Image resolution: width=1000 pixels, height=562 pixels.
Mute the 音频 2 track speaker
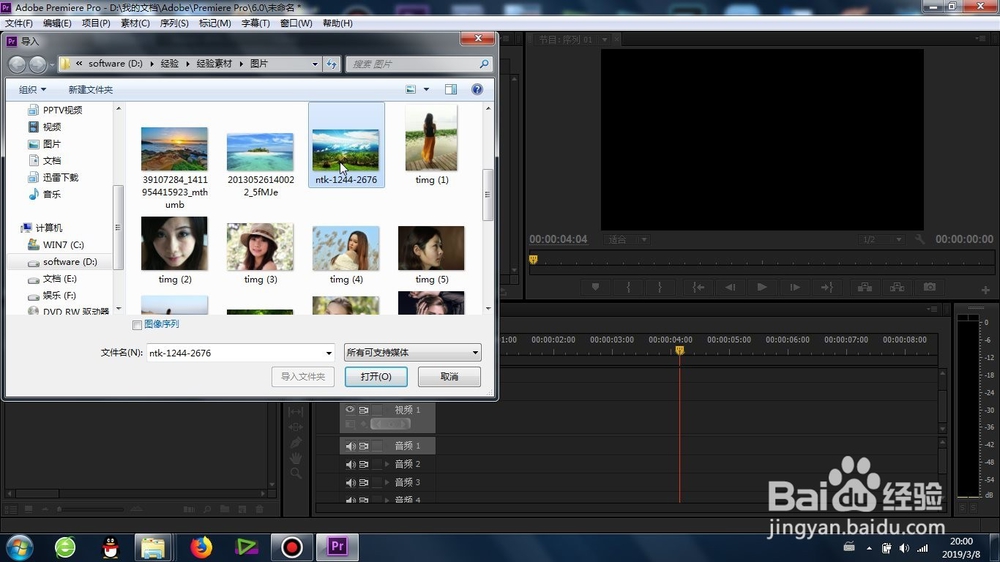[350, 464]
